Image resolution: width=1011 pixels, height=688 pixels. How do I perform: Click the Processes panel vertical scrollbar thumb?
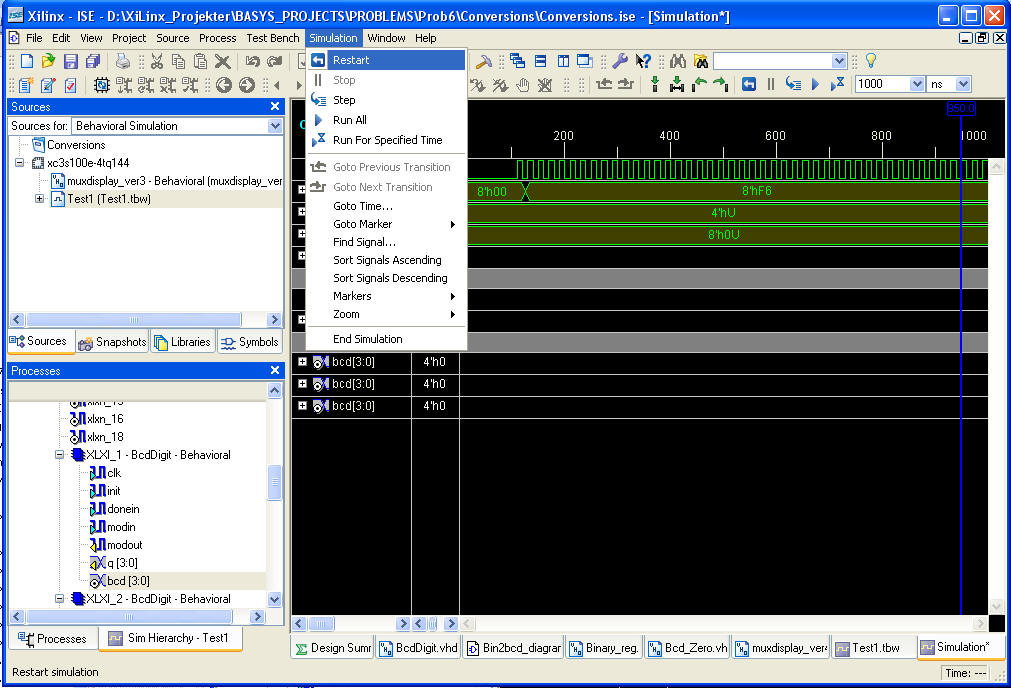pos(274,482)
